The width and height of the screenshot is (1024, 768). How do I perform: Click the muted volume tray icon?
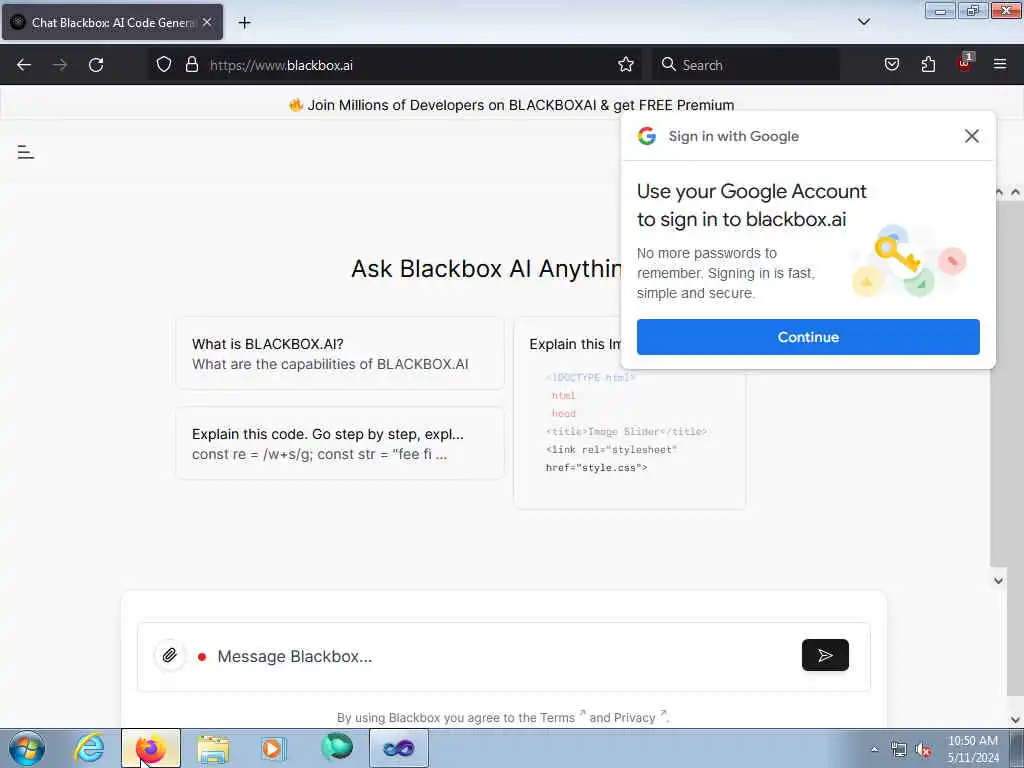coord(923,750)
